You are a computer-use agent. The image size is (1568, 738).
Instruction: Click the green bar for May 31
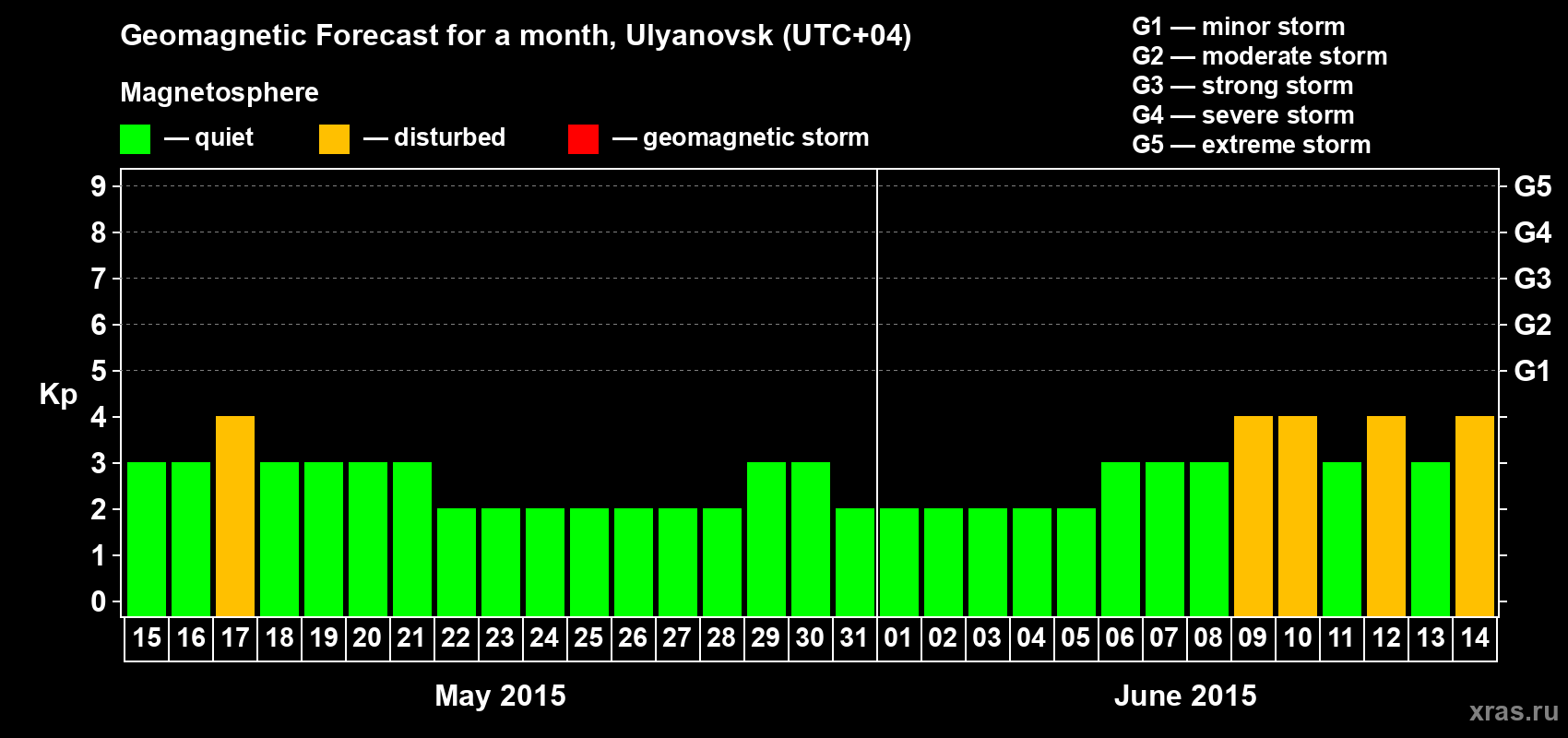[855, 562]
